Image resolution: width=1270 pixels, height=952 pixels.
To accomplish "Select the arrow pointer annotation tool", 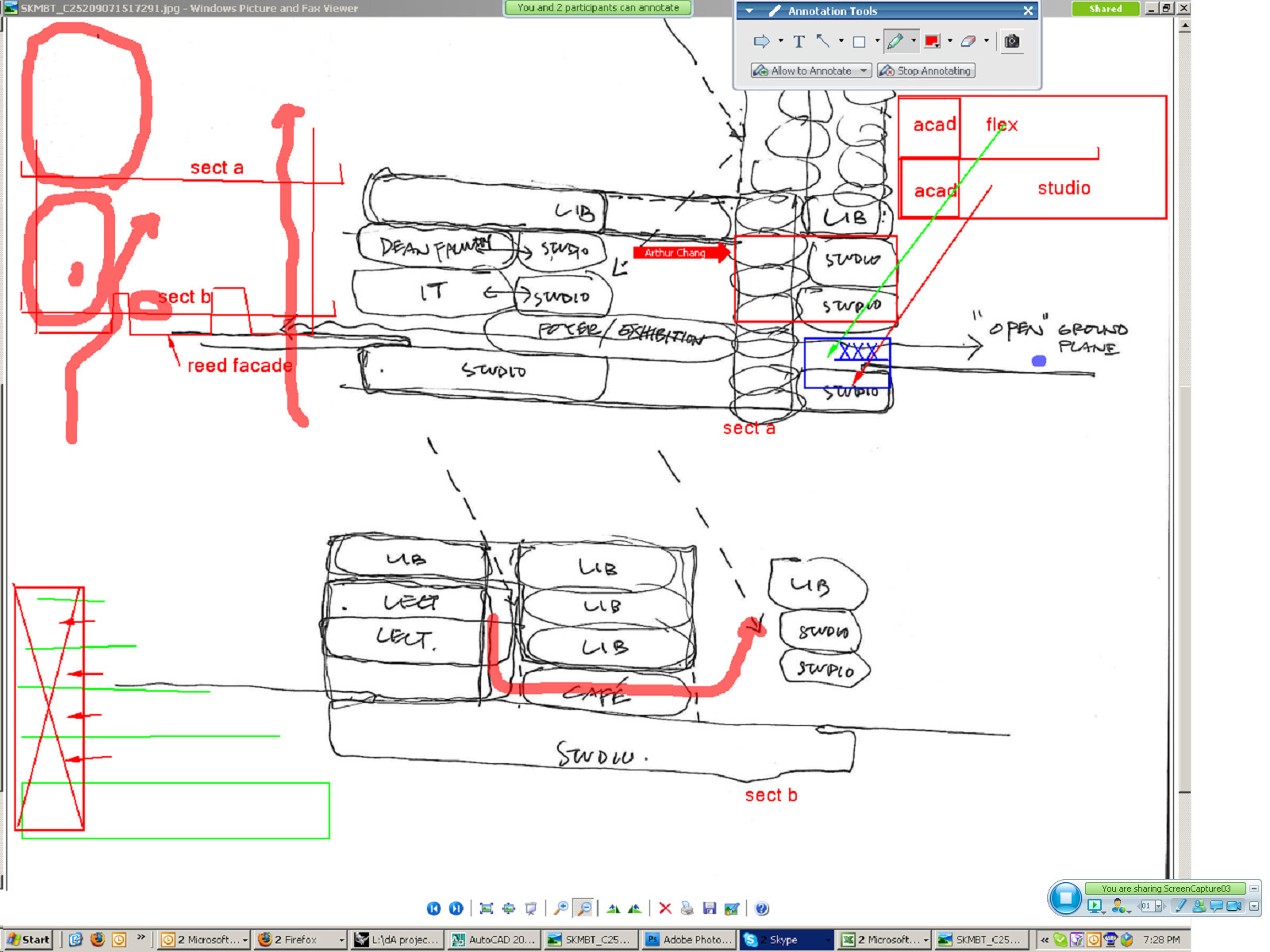I will (761, 41).
